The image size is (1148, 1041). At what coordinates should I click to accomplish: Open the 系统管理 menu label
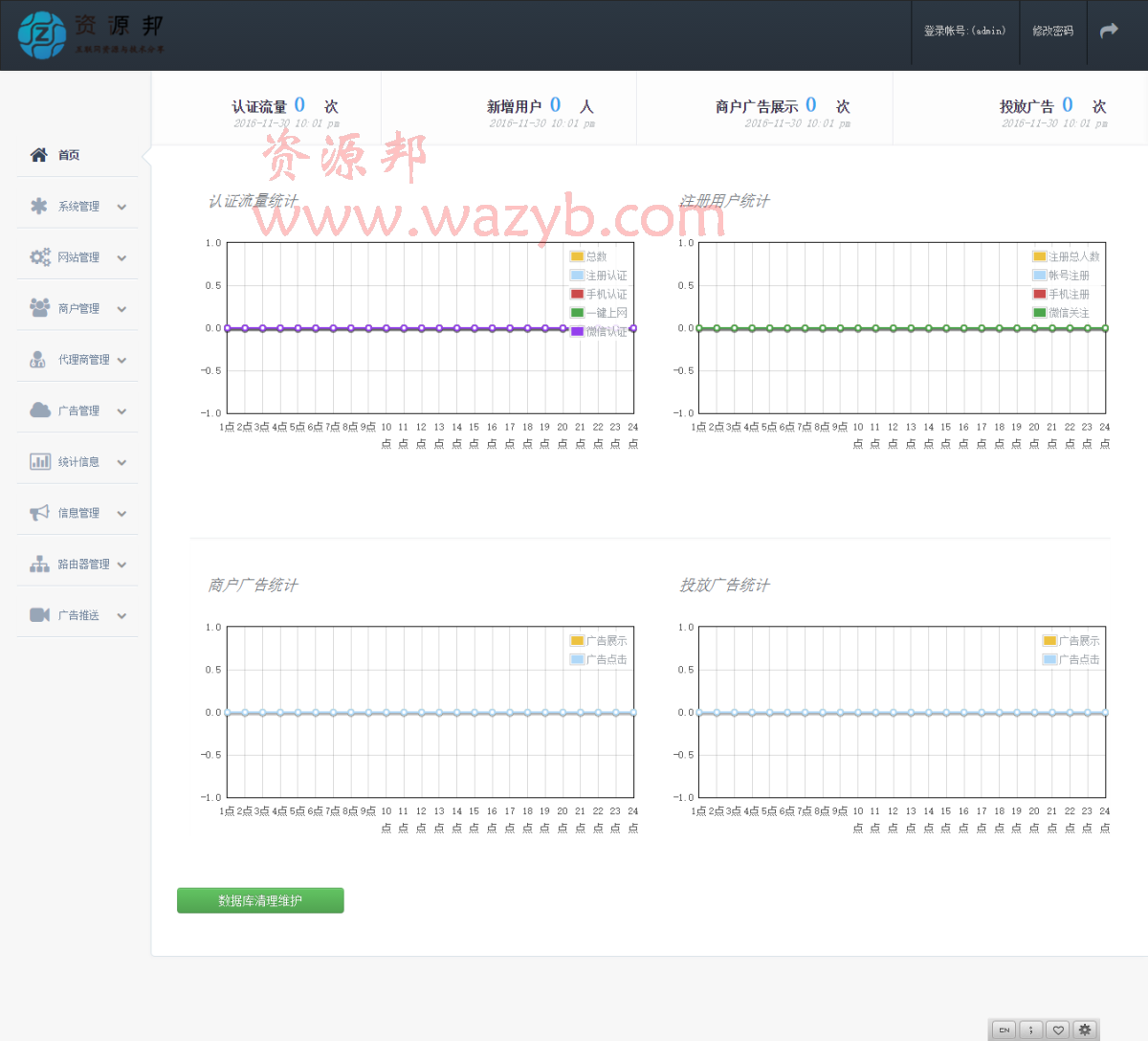tap(78, 207)
